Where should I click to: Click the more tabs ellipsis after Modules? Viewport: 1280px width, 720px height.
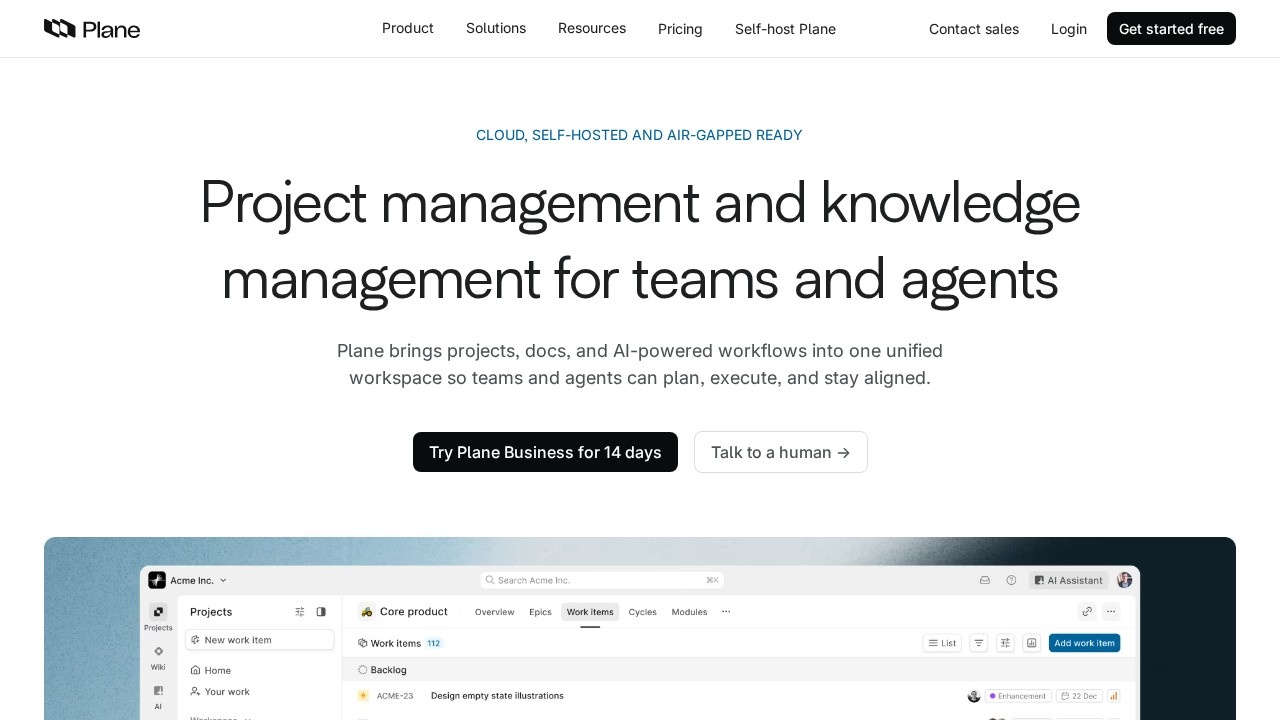tap(726, 612)
